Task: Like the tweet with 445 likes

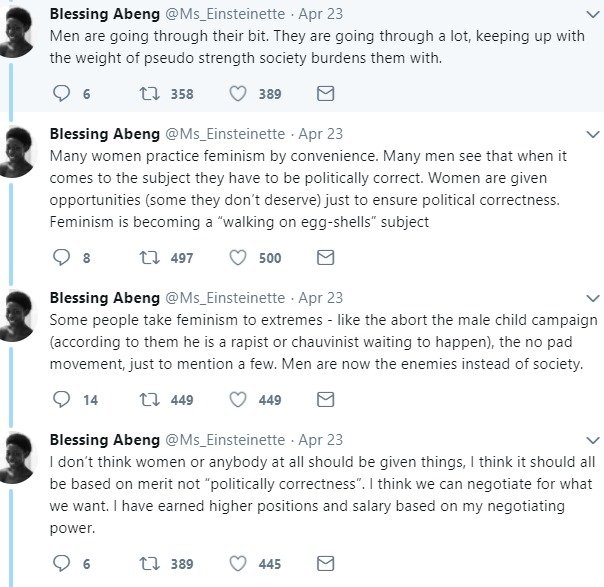Action: click(x=238, y=564)
